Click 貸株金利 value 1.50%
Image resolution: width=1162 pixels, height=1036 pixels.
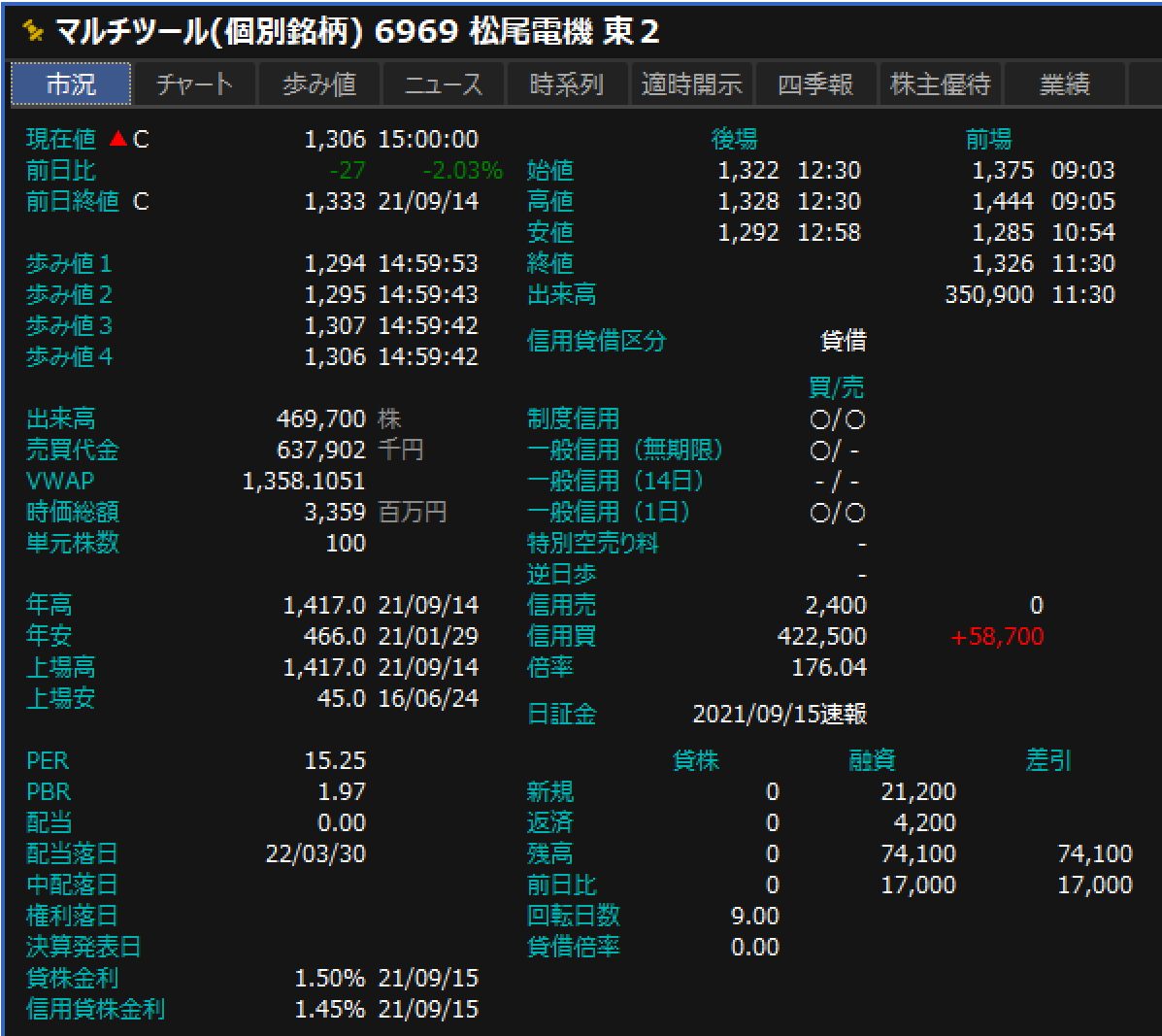pos(330,978)
